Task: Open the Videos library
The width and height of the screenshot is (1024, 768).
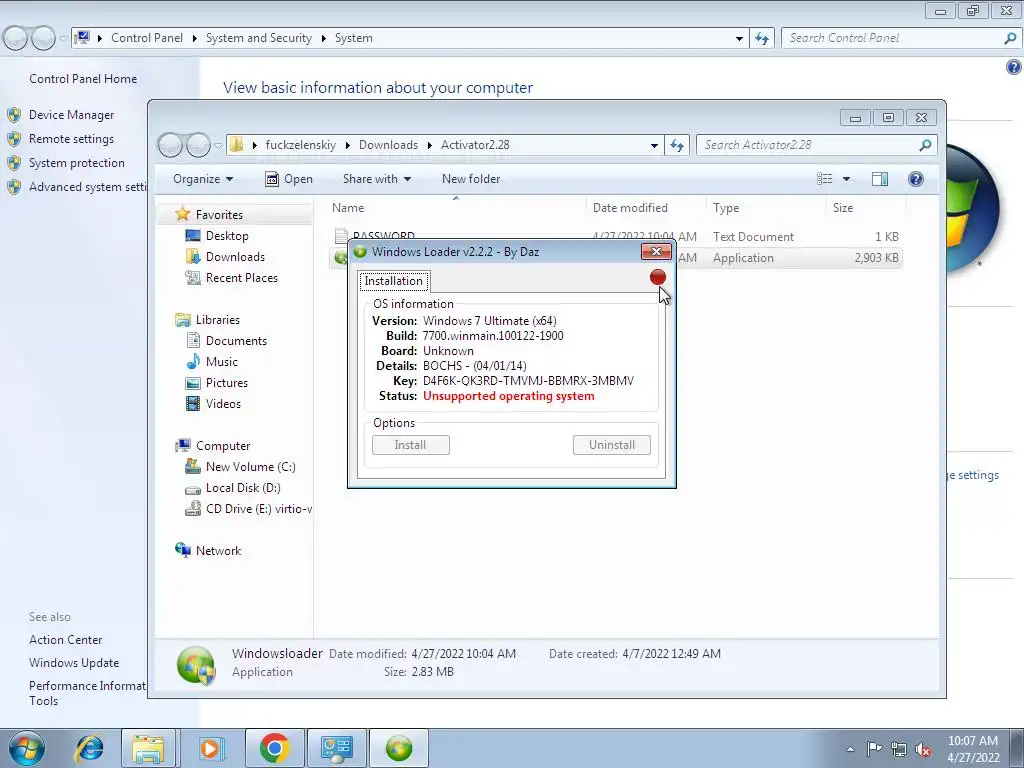Action: (x=223, y=404)
